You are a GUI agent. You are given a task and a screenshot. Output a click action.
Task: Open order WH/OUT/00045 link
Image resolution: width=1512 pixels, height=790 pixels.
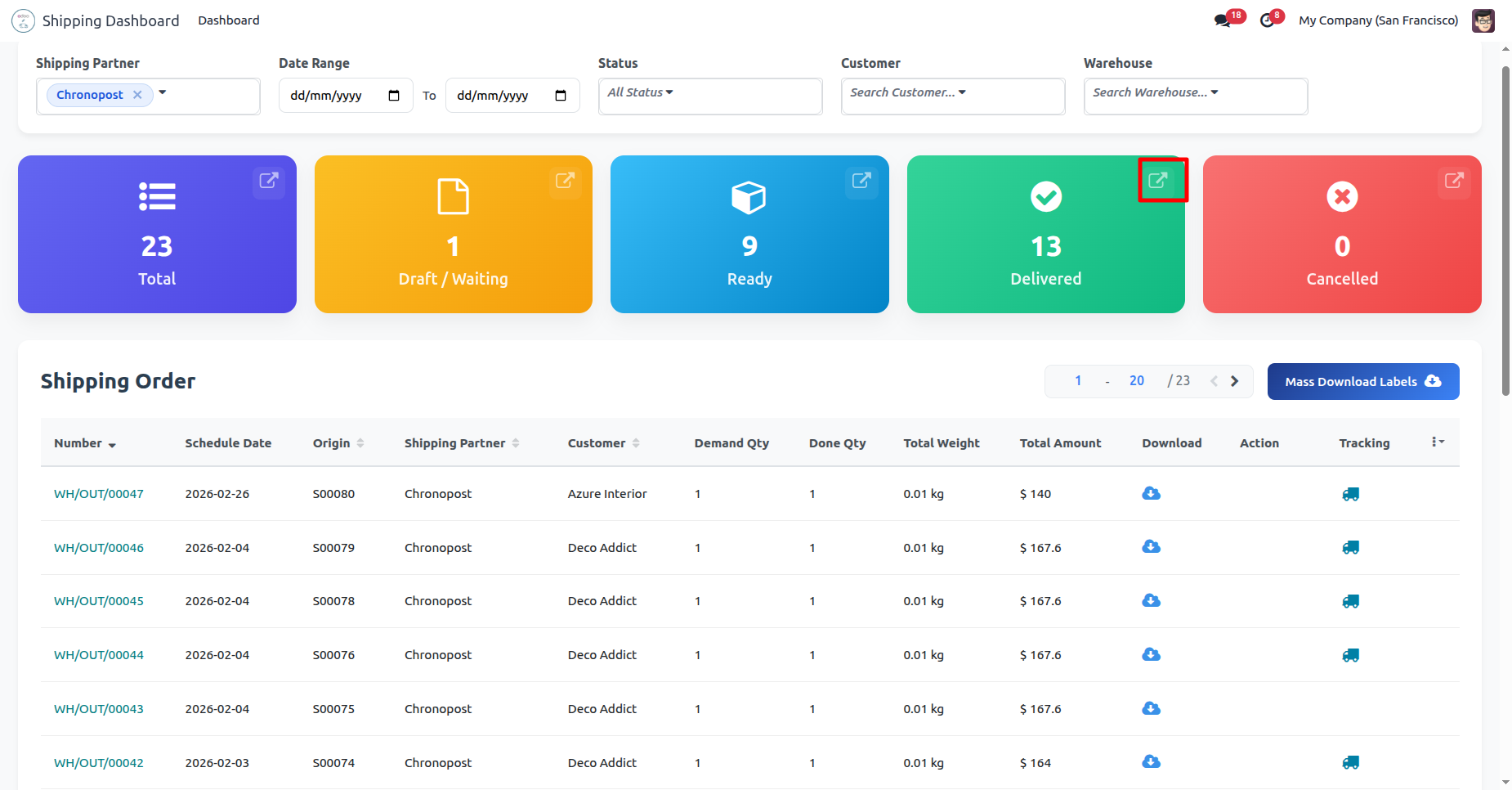pyautogui.click(x=99, y=601)
